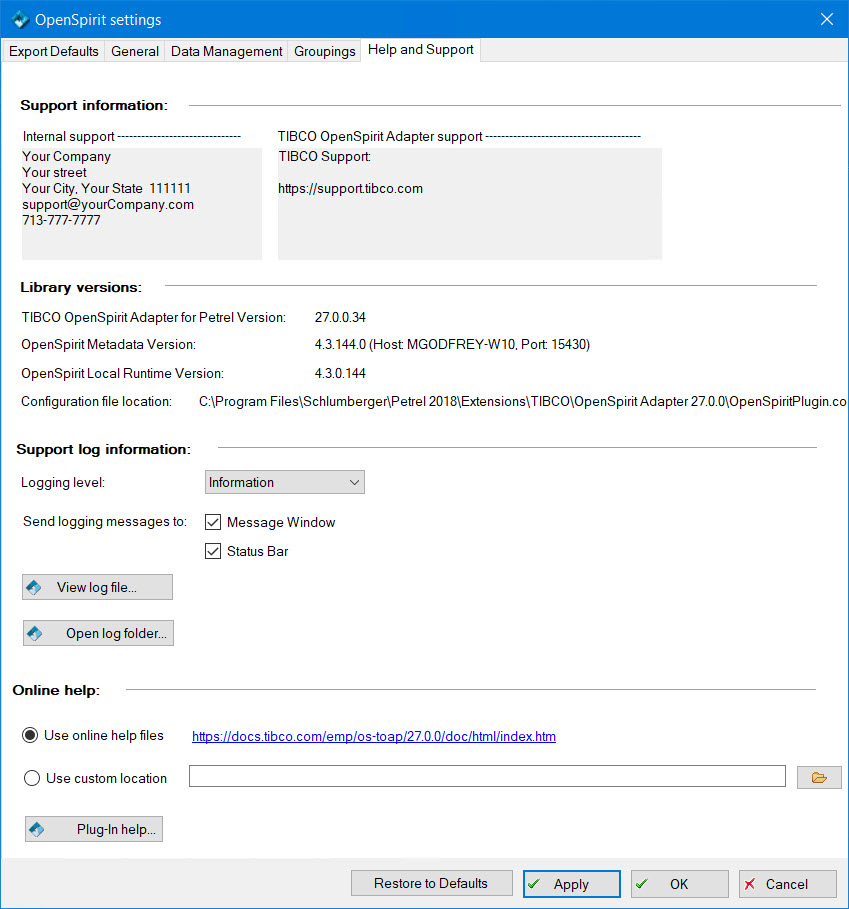Click the Metadata Version 4.3.144.0 value

click(x=452, y=344)
